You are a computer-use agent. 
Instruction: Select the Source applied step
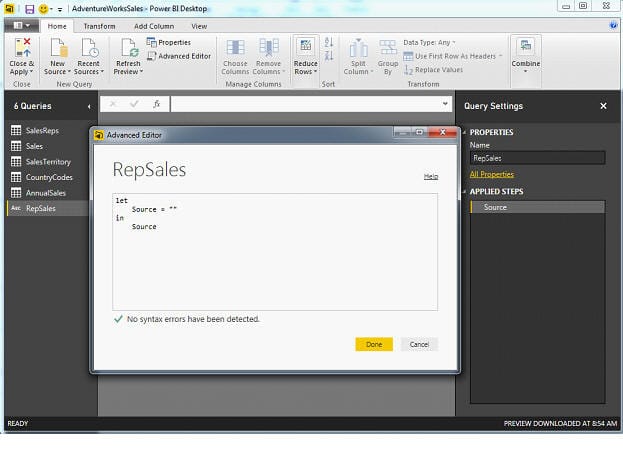(x=538, y=207)
